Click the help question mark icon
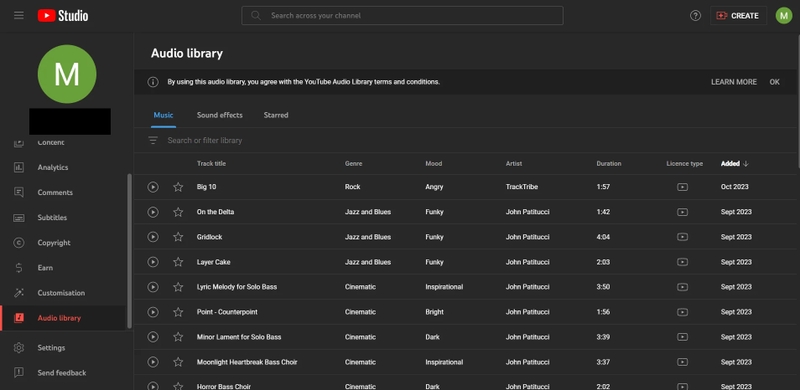This screenshot has width=800, height=390. tap(695, 16)
